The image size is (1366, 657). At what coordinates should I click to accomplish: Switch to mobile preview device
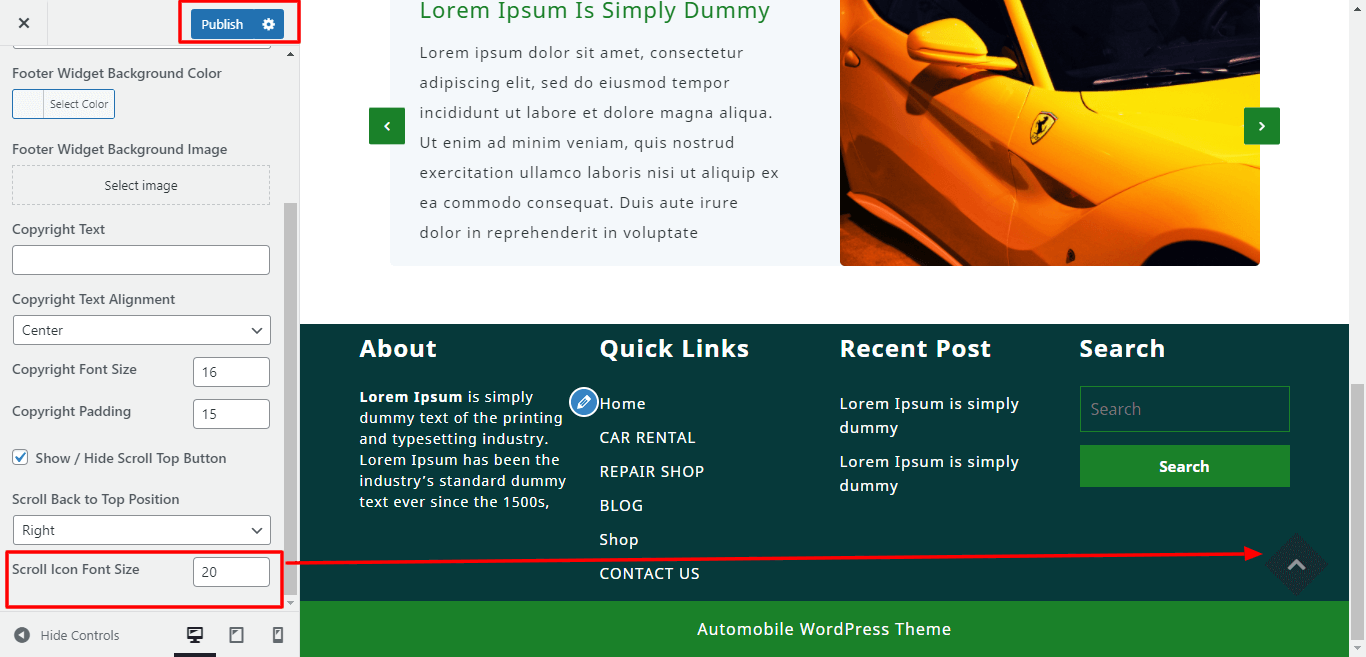pos(278,635)
